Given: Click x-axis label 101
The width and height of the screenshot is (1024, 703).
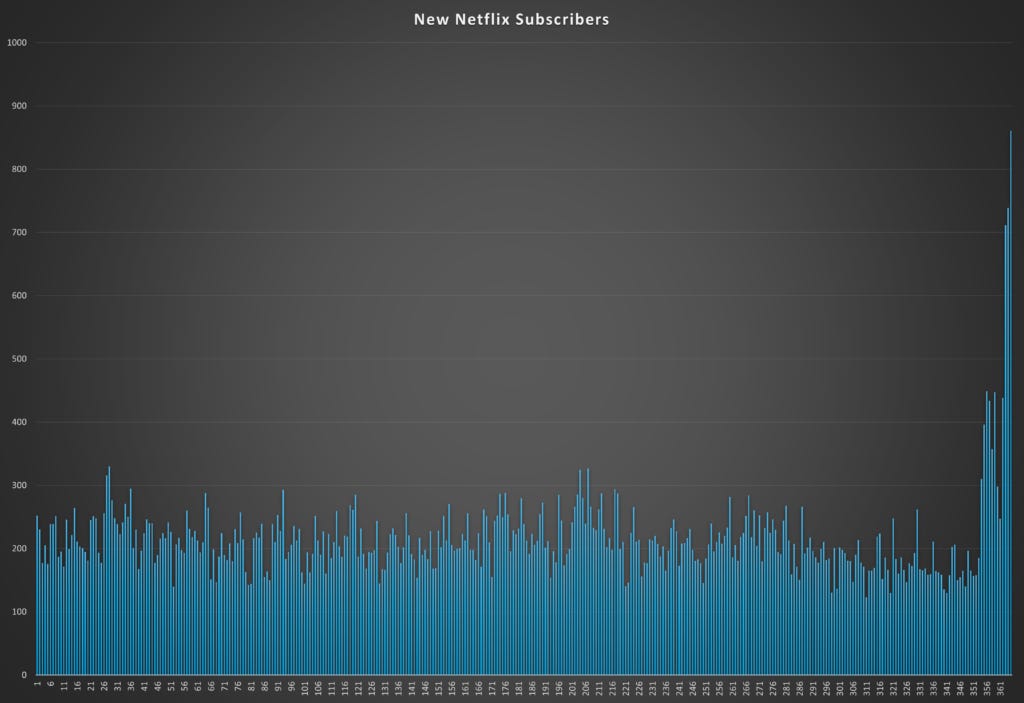Looking at the screenshot, I should (305, 689).
